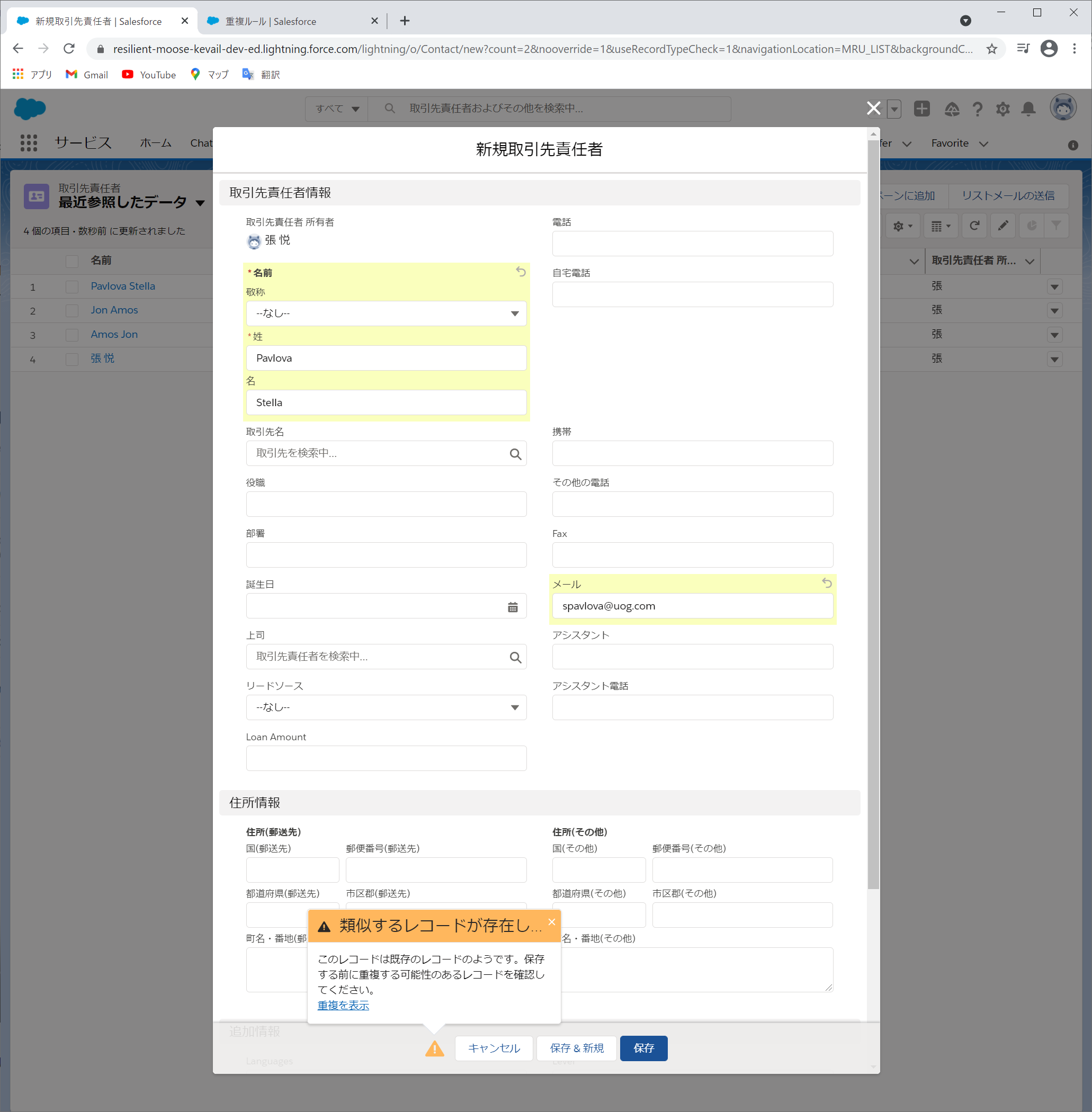Click into the Loan Amount input field
The width and height of the screenshot is (1092, 1112).
click(386, 758)
